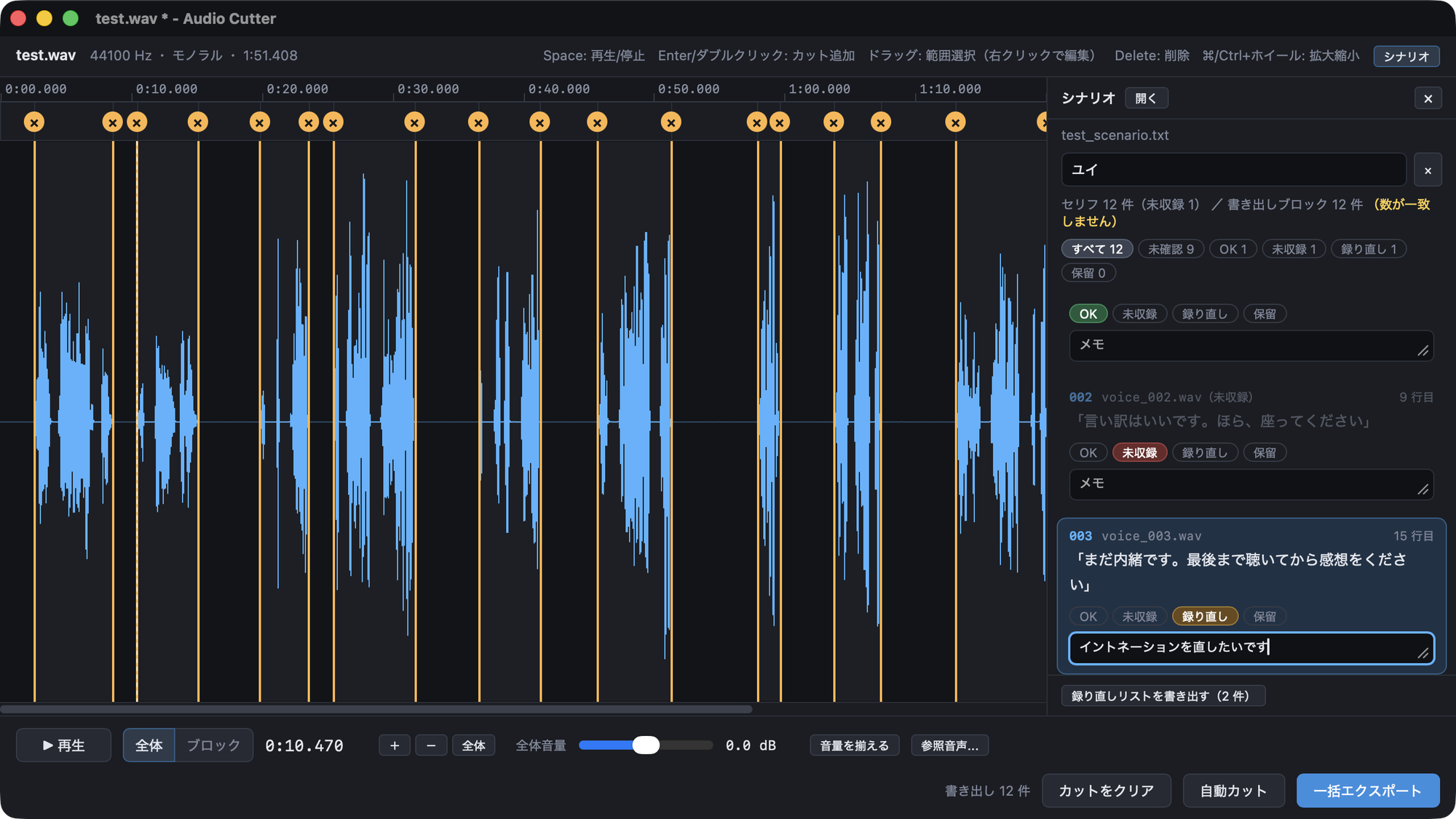Delete the cut marker just after 0:50.000
The height and width of the screenshot is (819, 1456).
(671, 122)
